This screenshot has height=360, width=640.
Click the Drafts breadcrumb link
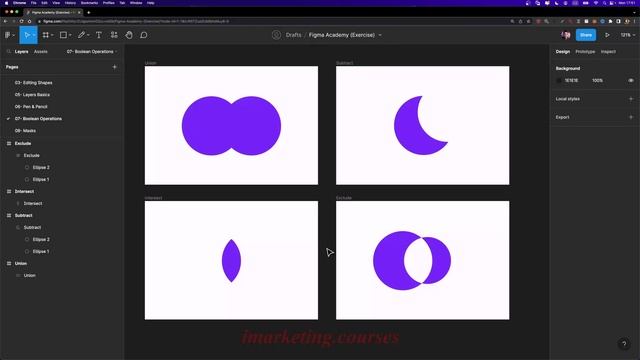[293, 35]
